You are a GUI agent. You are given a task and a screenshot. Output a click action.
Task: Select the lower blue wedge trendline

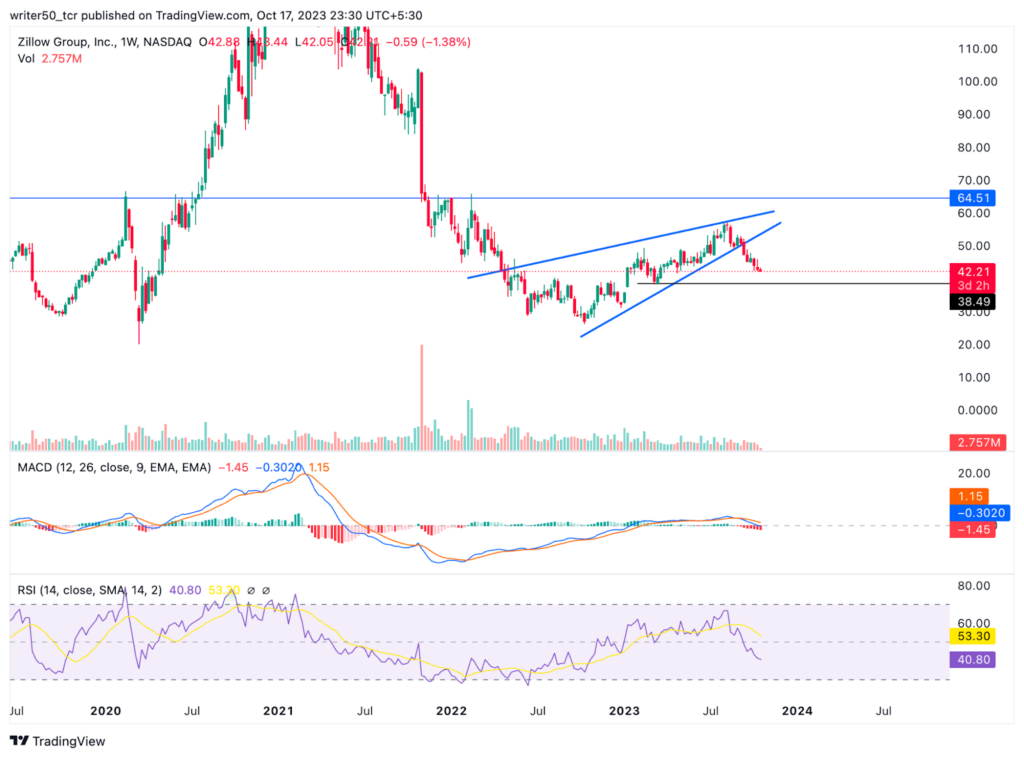[680, 280]
